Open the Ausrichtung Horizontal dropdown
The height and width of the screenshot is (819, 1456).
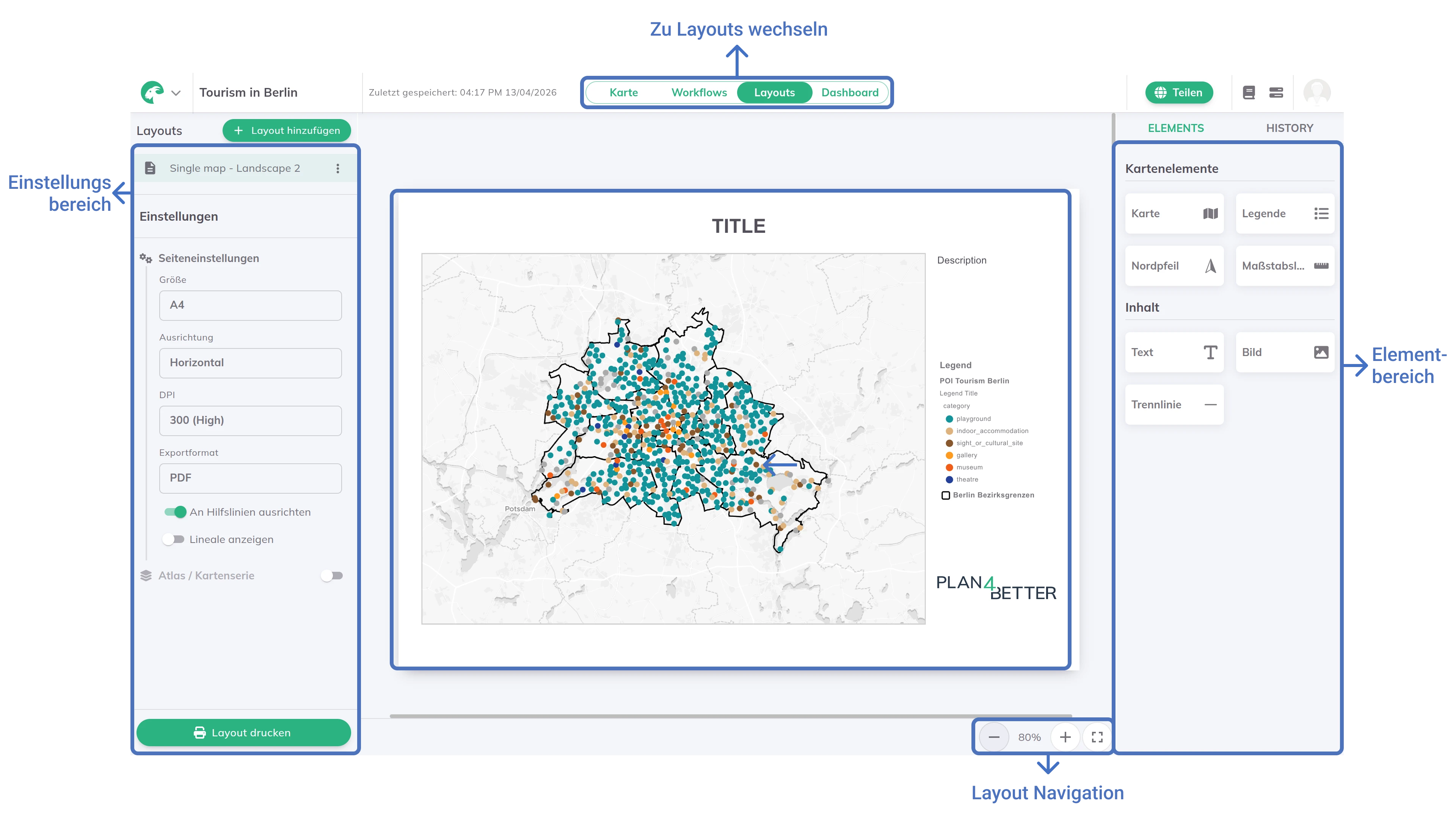click(250, 363)
